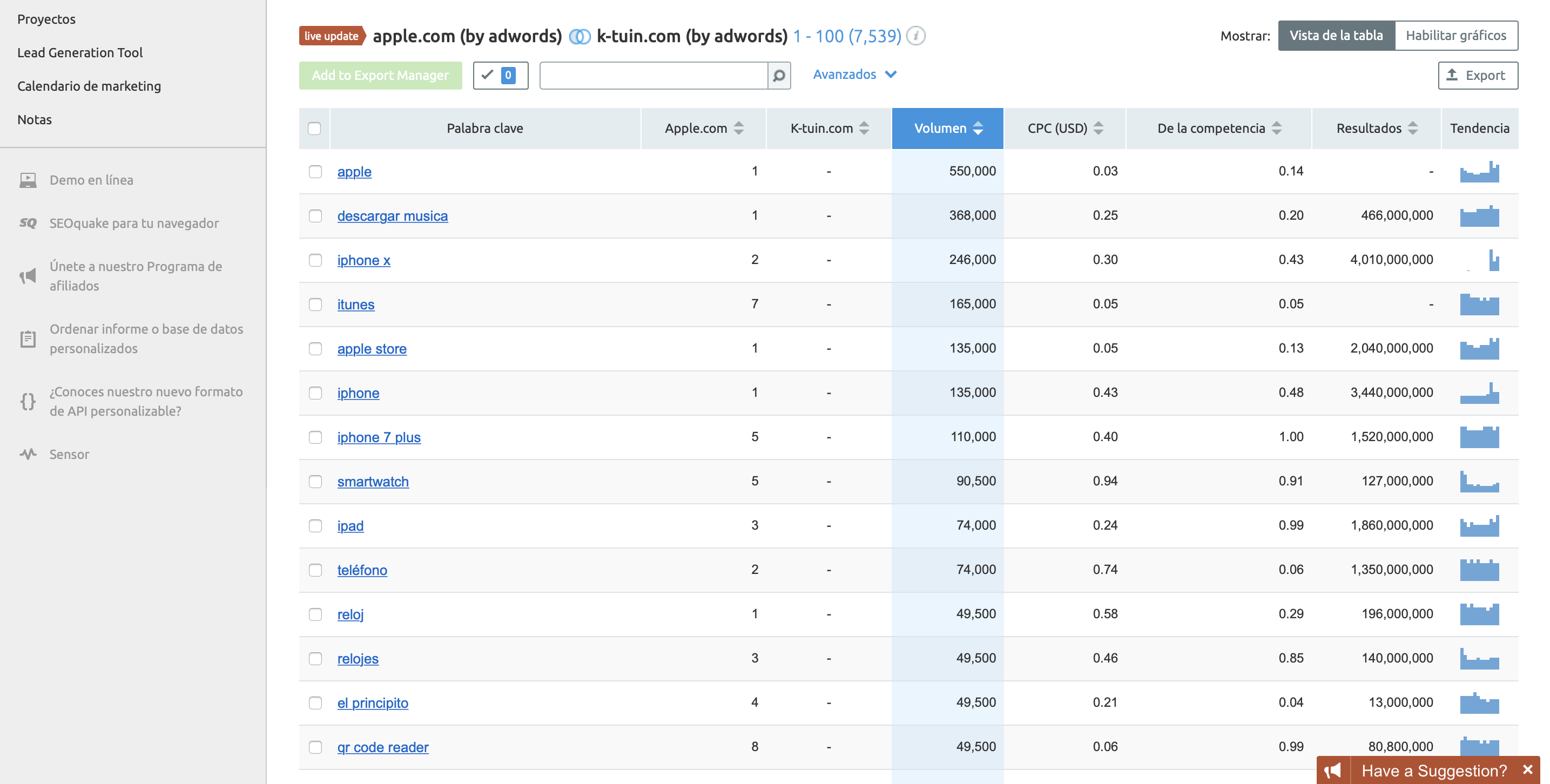Viewport: 1550px width, 784px height.
Task: Click the live update badge
Action: 332,36
